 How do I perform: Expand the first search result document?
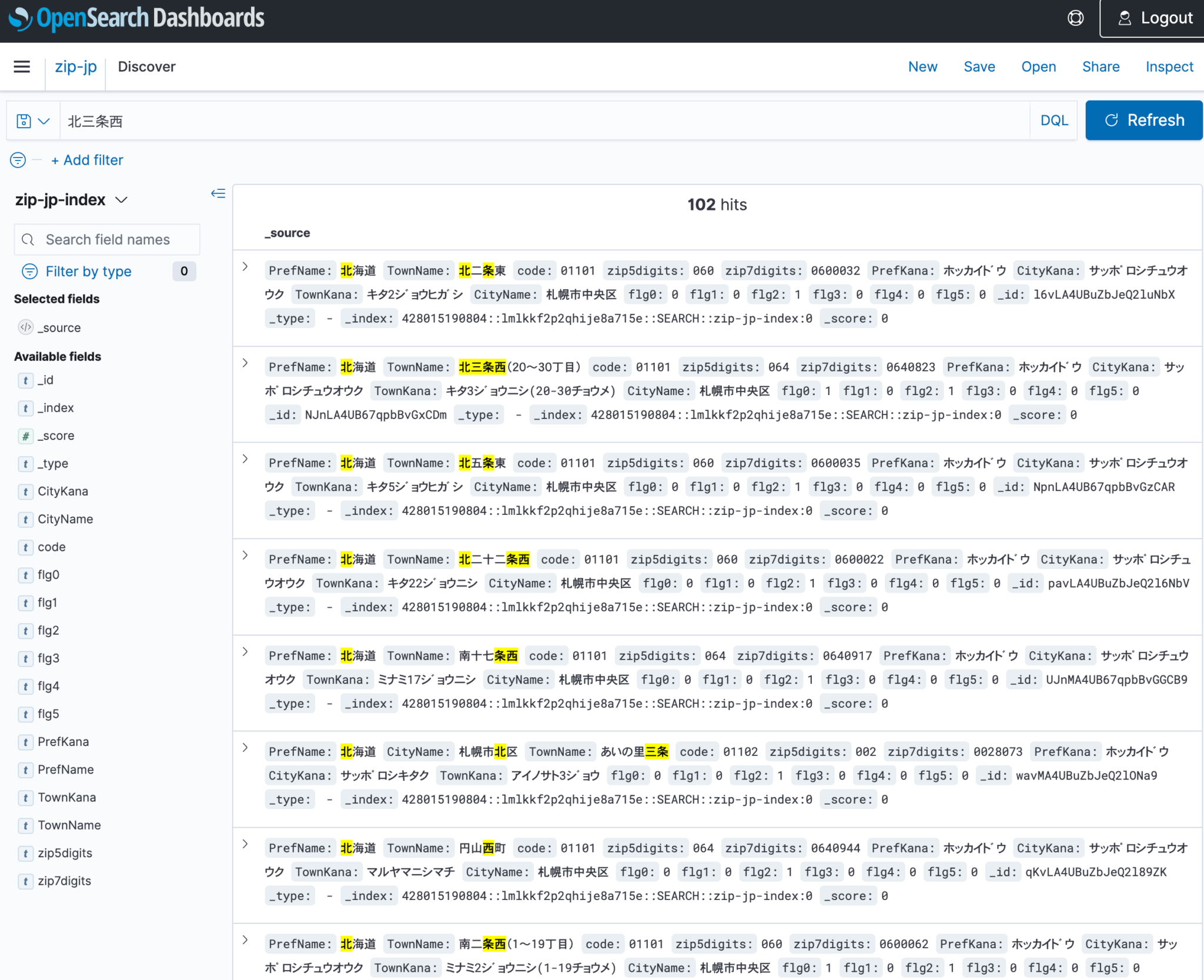(x=245, y=266)
